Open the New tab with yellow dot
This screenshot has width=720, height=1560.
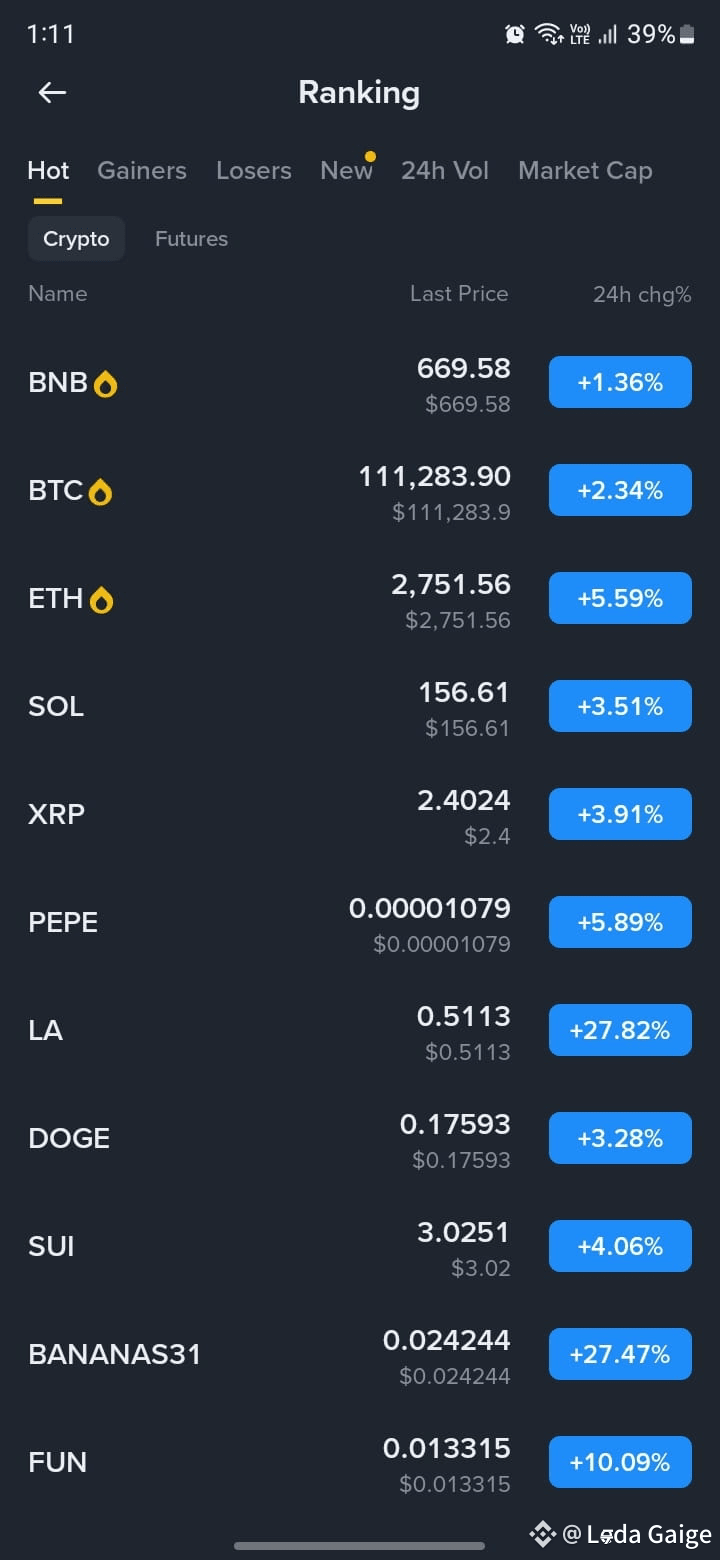347,171
